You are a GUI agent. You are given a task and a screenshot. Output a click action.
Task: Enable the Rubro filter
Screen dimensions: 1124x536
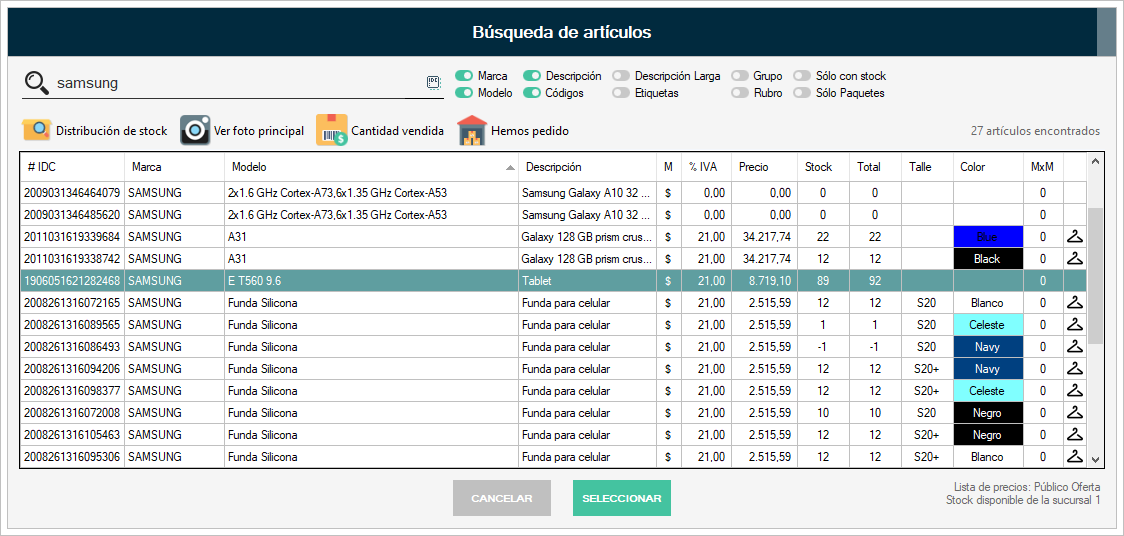tap(740, 93)
